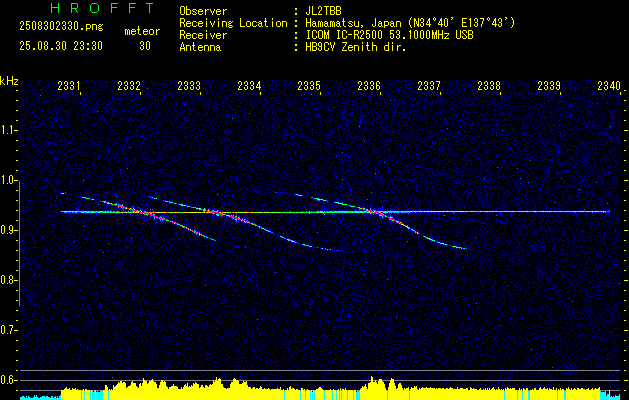The image size is (629, 400).
Task: Click the 2332 time marker
Action: pyautogui.click(x=129, y=85)
